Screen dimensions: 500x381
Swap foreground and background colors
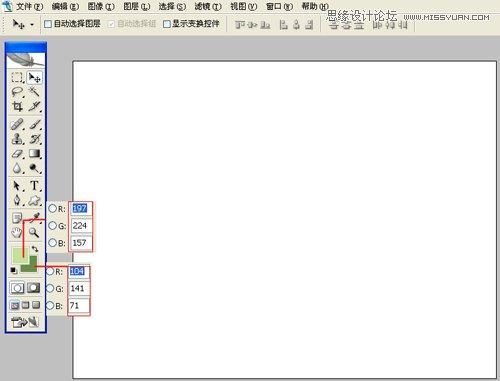tap(35, 249)
